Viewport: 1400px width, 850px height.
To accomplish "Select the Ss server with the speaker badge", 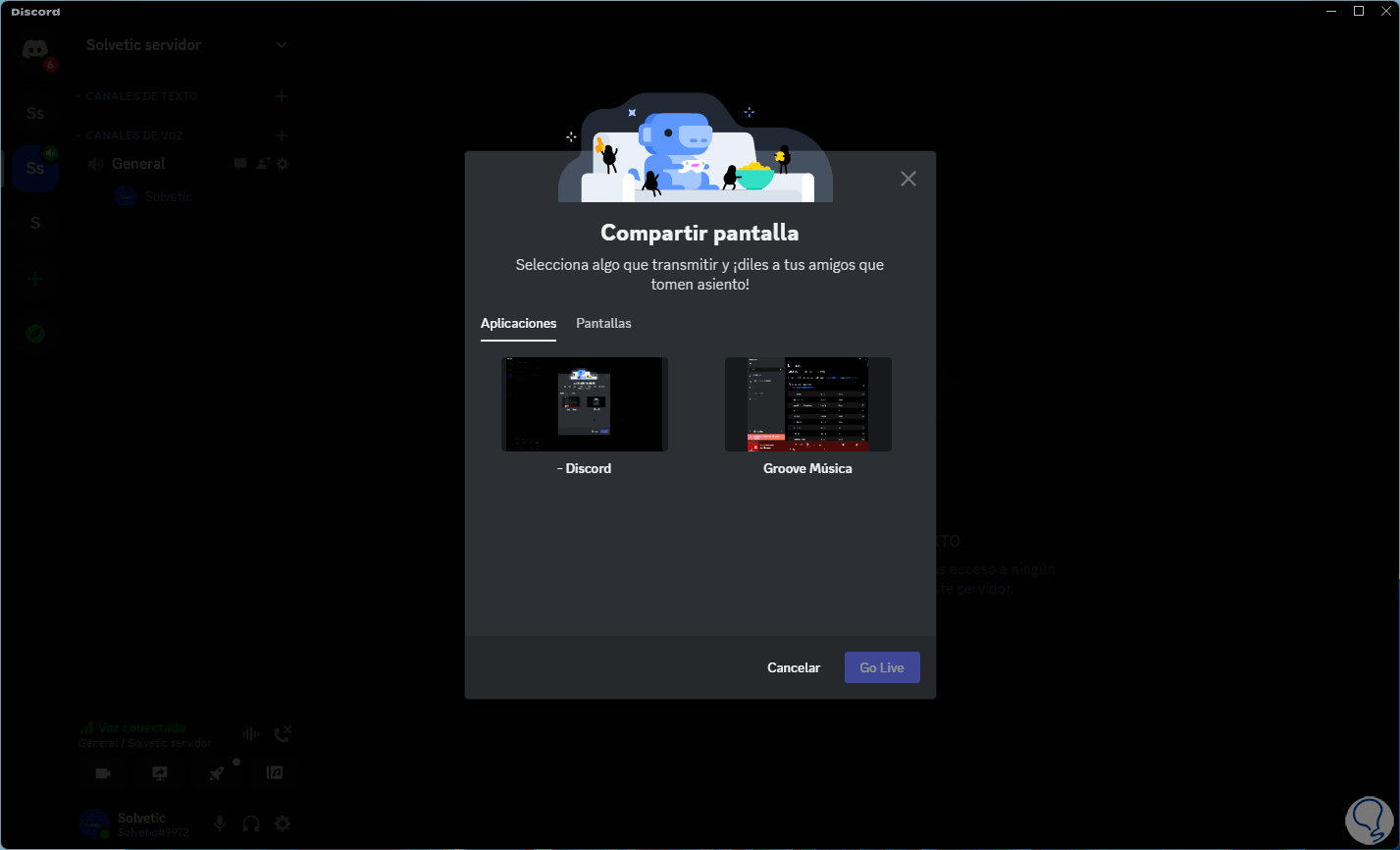I will (x=35, y=168).
